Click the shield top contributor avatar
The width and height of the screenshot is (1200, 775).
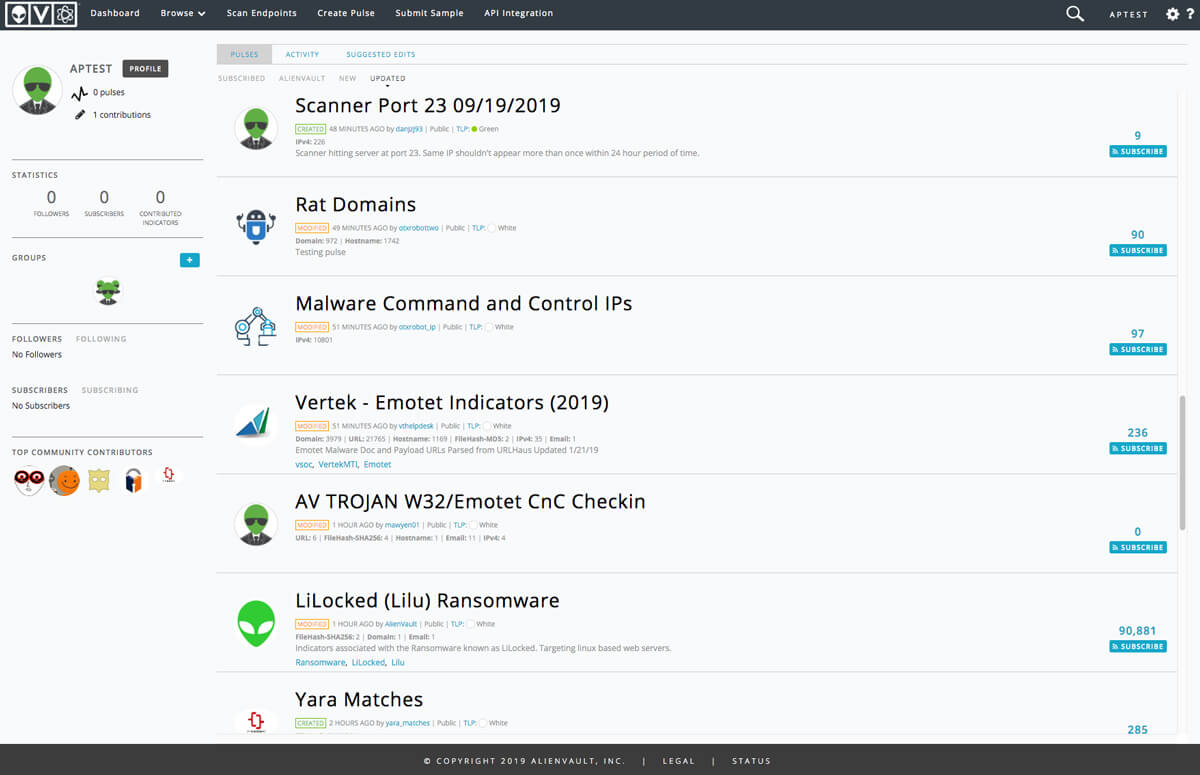[133, 481]
